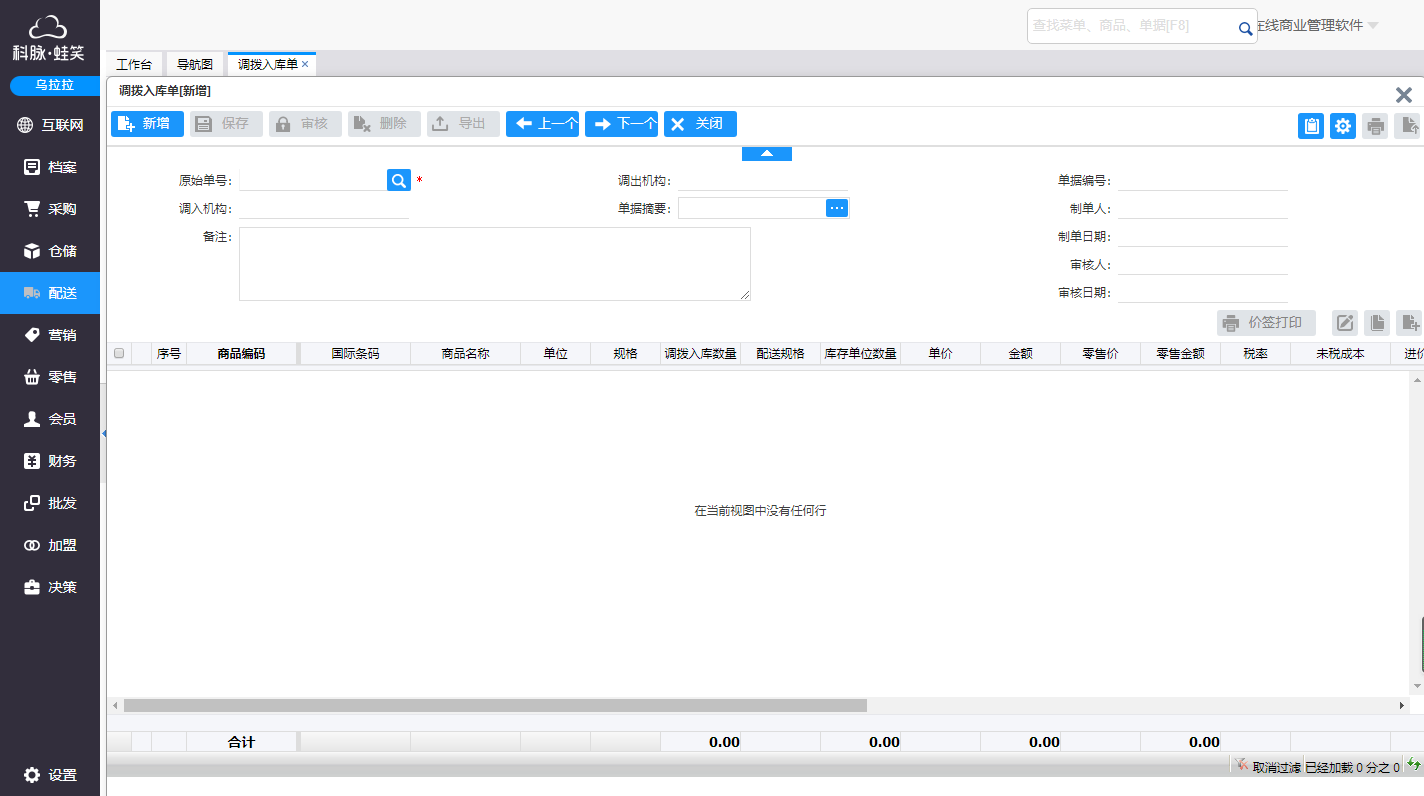Go to 下一个 record

tap(621, 124)
